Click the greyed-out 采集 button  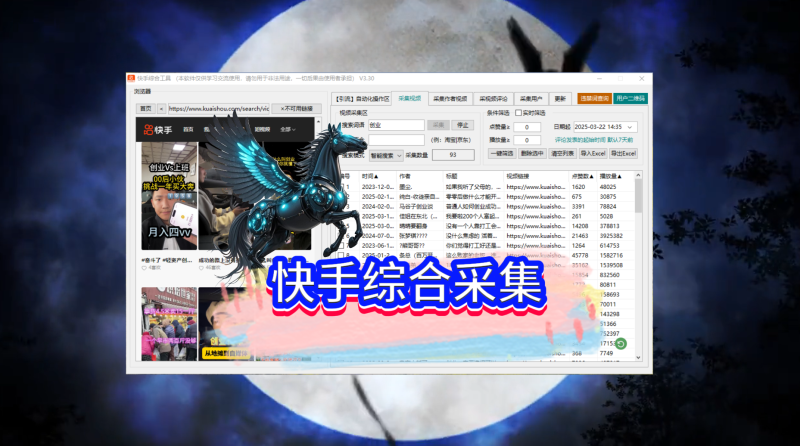pyautogui.click(x=438, y=125)
